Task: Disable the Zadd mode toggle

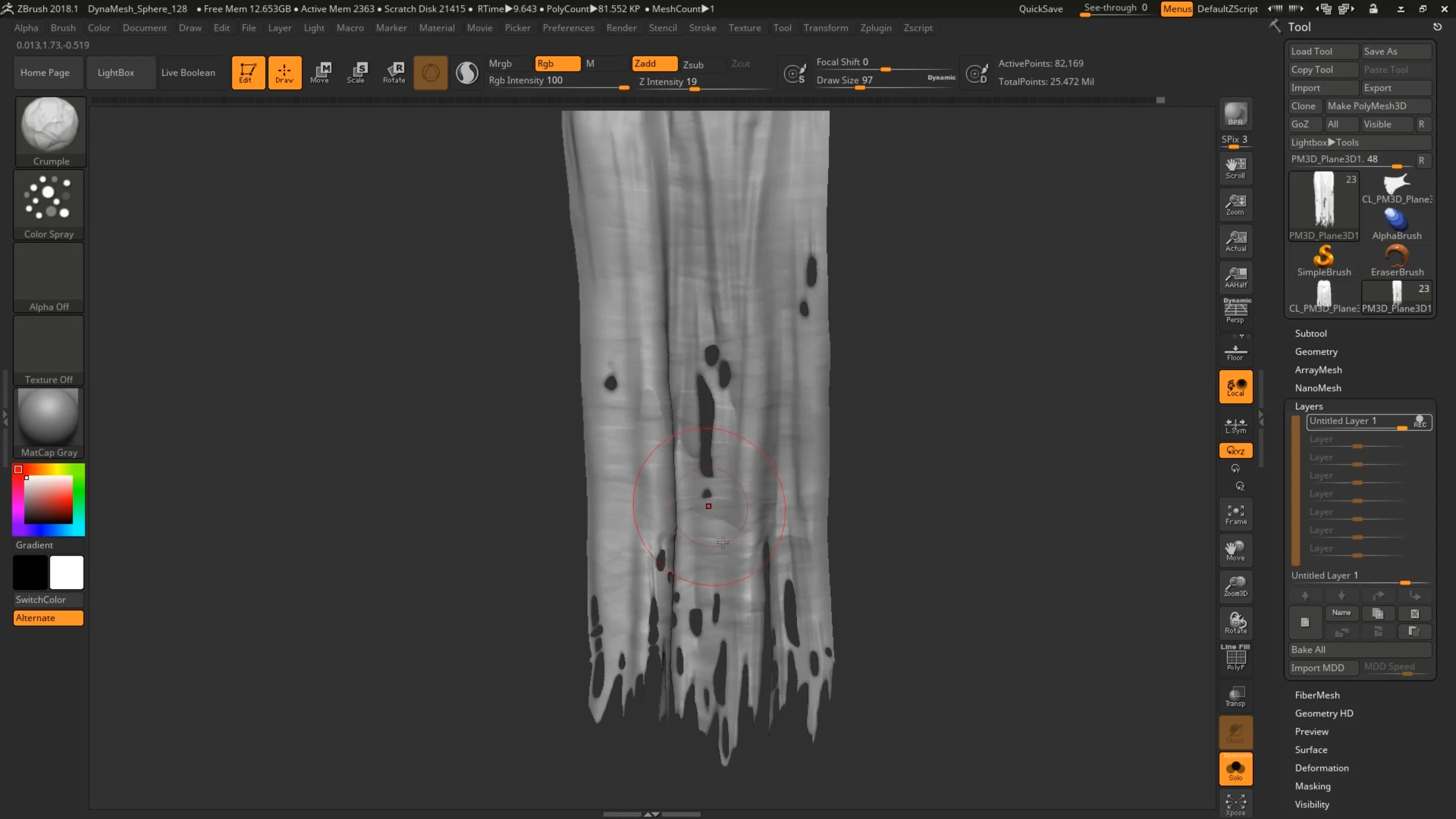Action: 654,63
